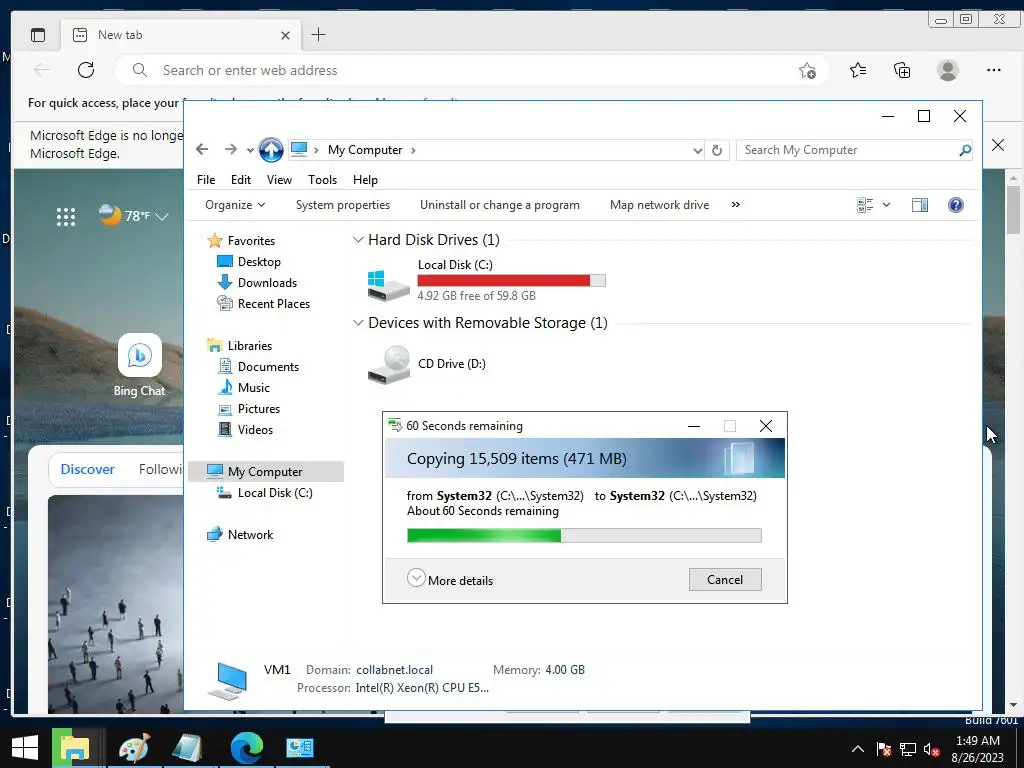Open a new Edge tab
This screenshot has width=1024, height=768.
pos(319,35)
